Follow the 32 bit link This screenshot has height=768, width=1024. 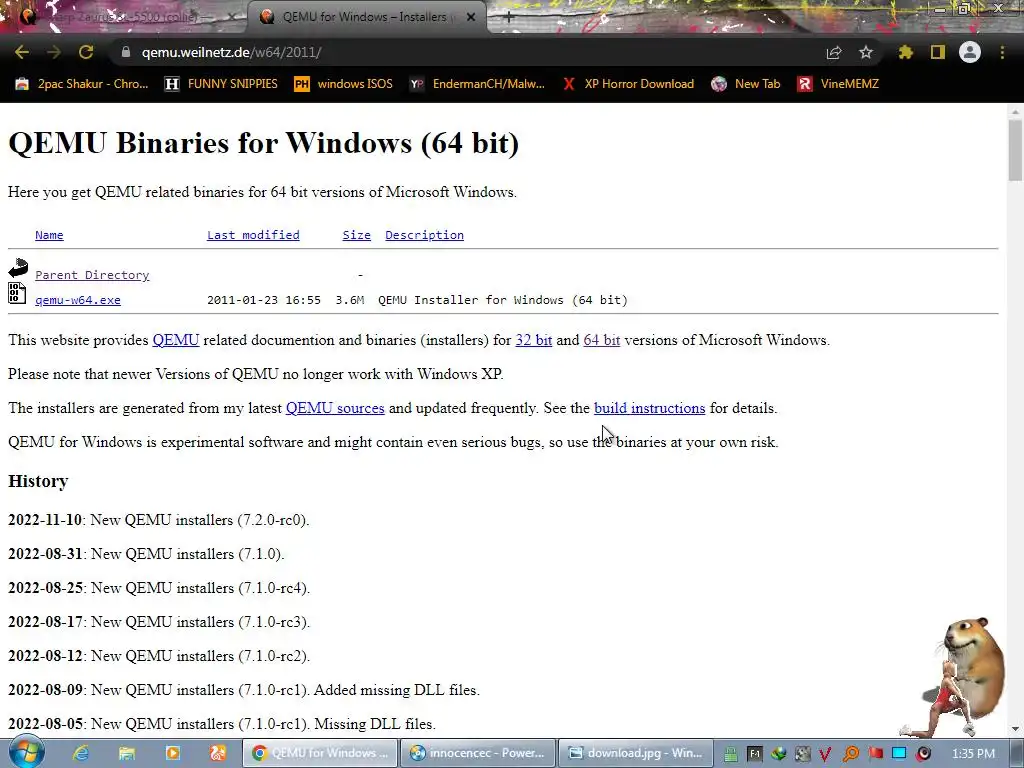click(534, 340)
